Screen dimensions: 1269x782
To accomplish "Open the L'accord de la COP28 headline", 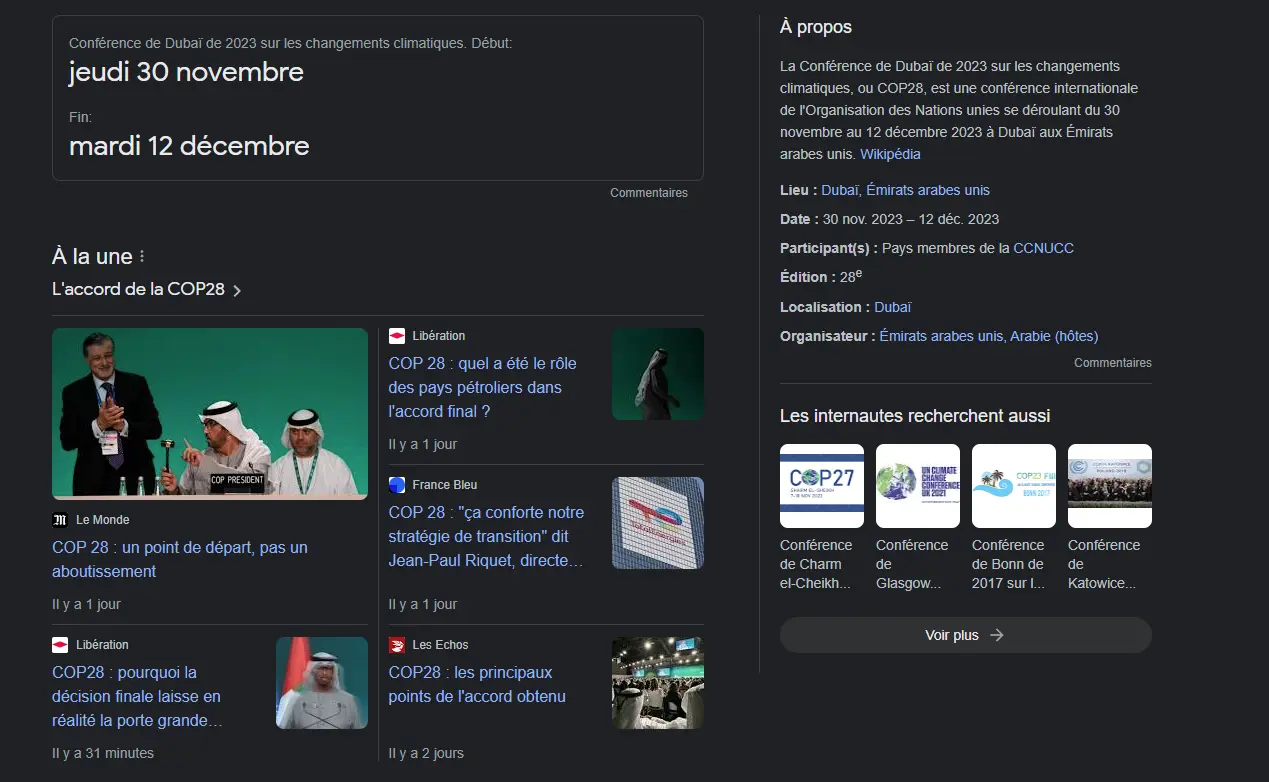I will click(139, 289).
